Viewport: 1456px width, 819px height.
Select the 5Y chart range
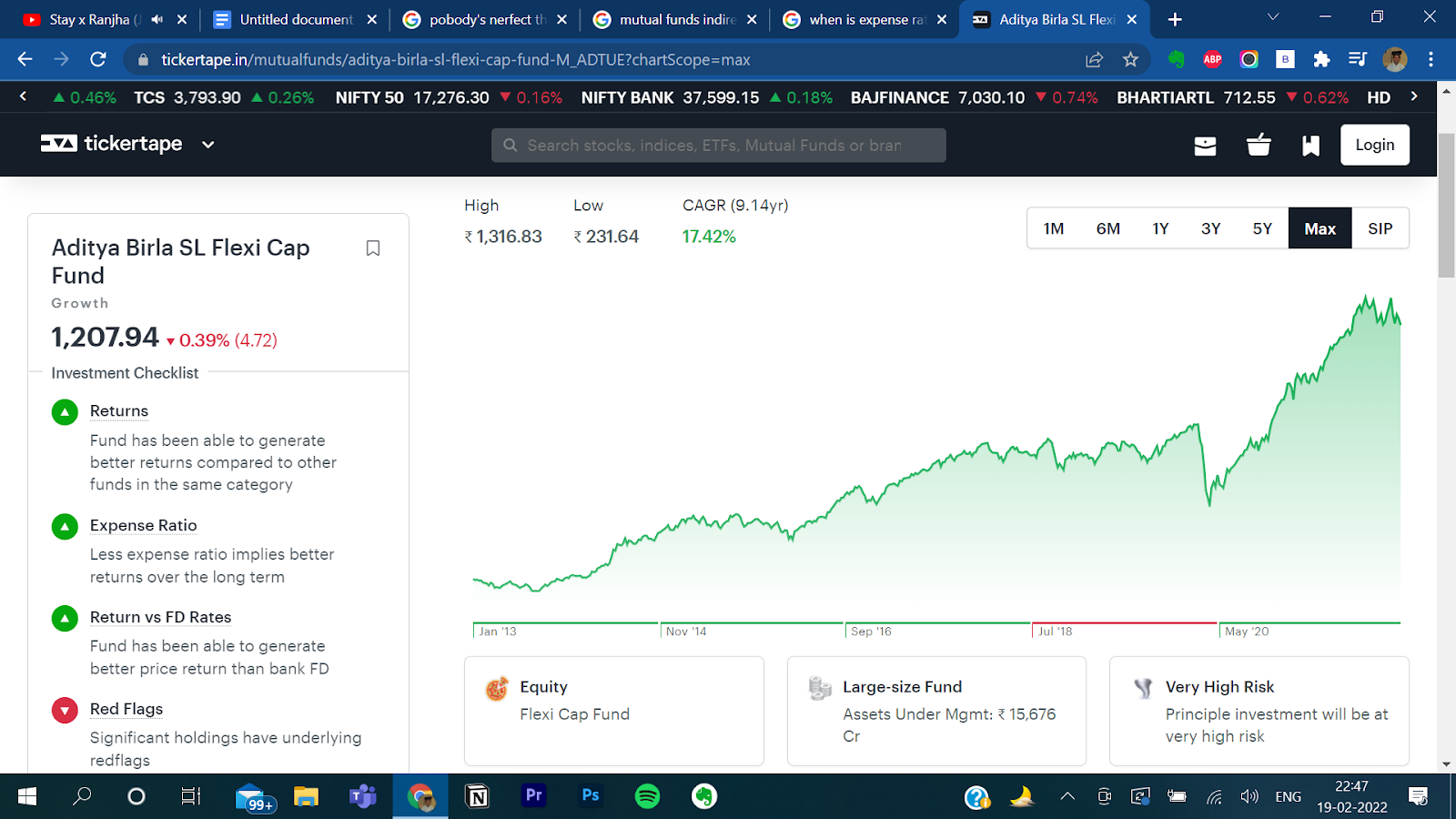coord(1262,228)
